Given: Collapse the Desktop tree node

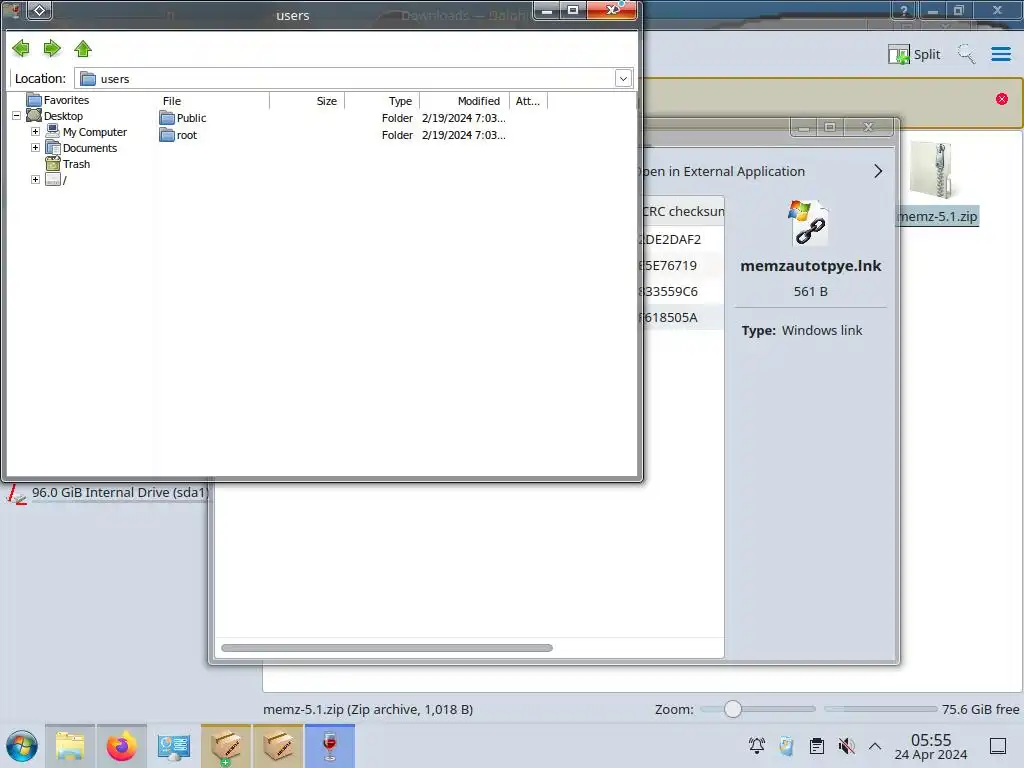Looking at the screenshot, I should 16,116.
